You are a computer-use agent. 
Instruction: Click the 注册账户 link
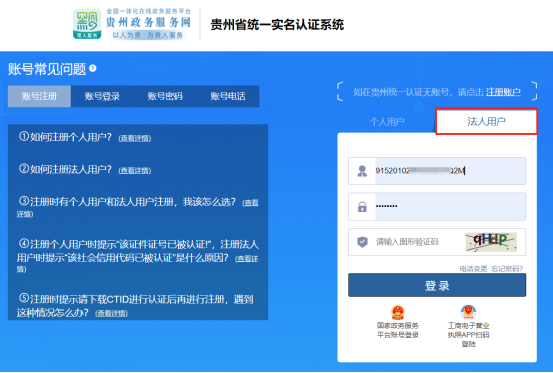coord(503,92)
